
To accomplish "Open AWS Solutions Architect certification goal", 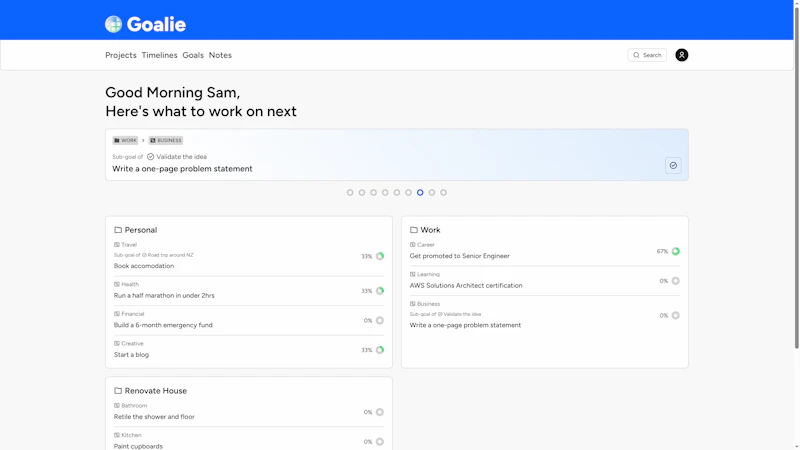I will click(x=466, y=285).
